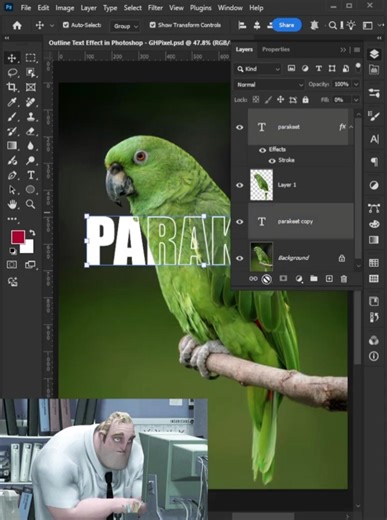Select the Blur tool
Screen dimensions: 387x520
tap(31, 146)
